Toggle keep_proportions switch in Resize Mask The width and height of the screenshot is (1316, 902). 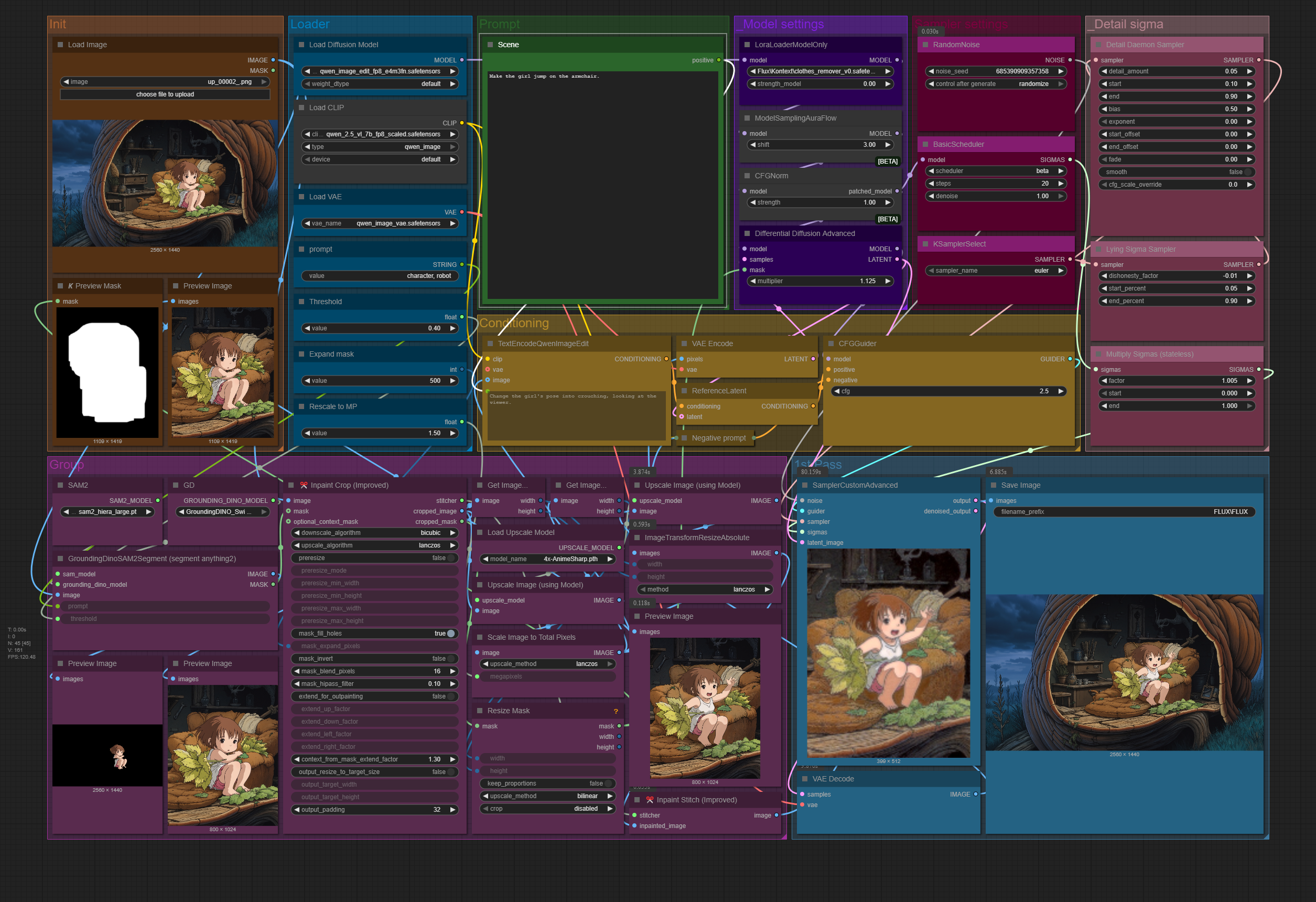click(607, 783)
